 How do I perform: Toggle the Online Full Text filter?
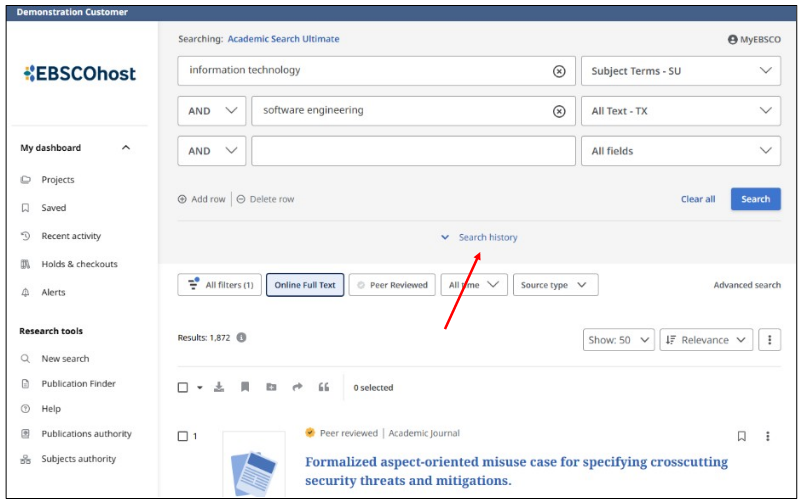305,285
